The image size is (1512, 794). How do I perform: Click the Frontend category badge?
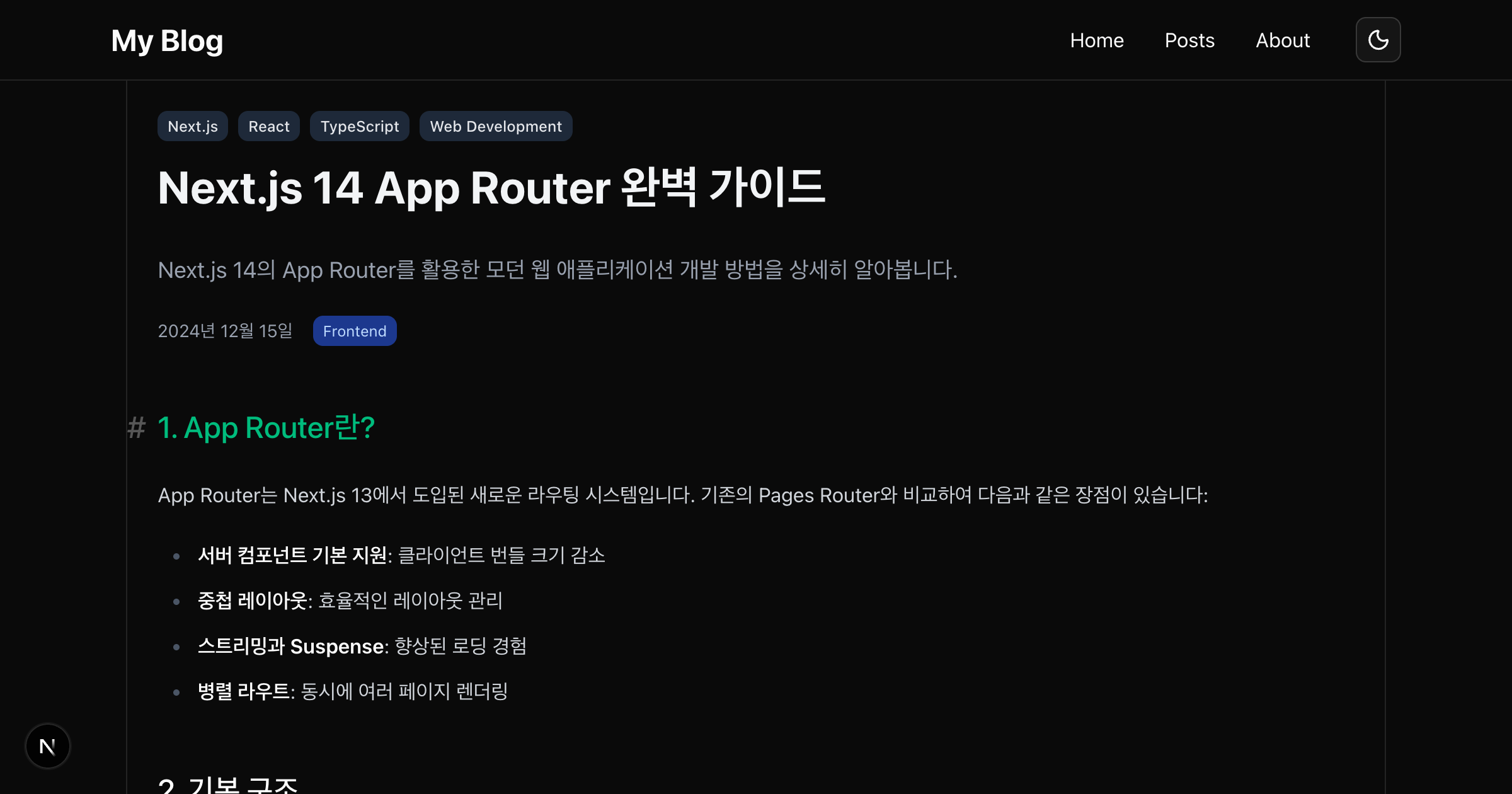[355, 331]
